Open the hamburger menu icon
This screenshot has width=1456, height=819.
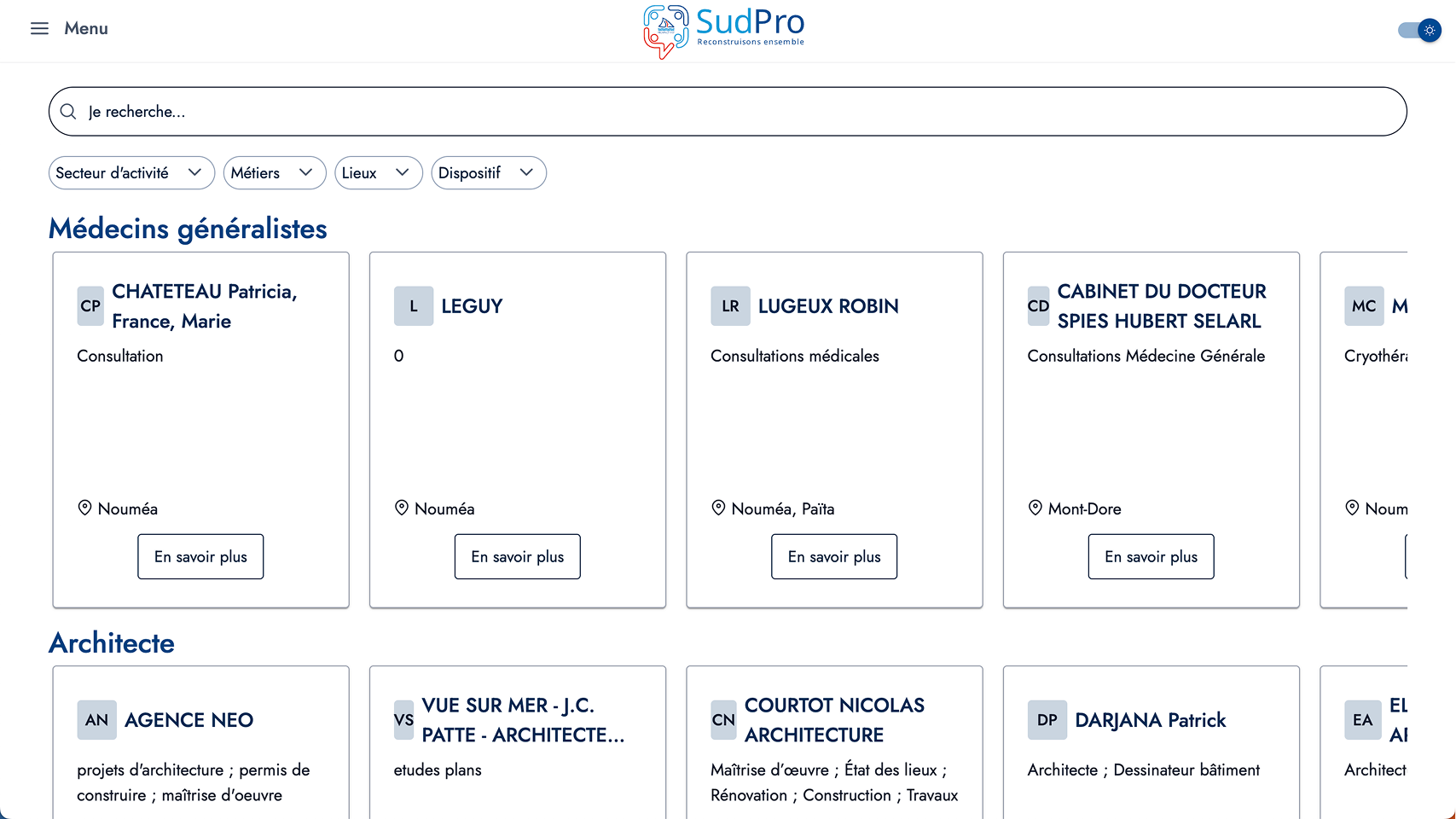pos(39,28)
